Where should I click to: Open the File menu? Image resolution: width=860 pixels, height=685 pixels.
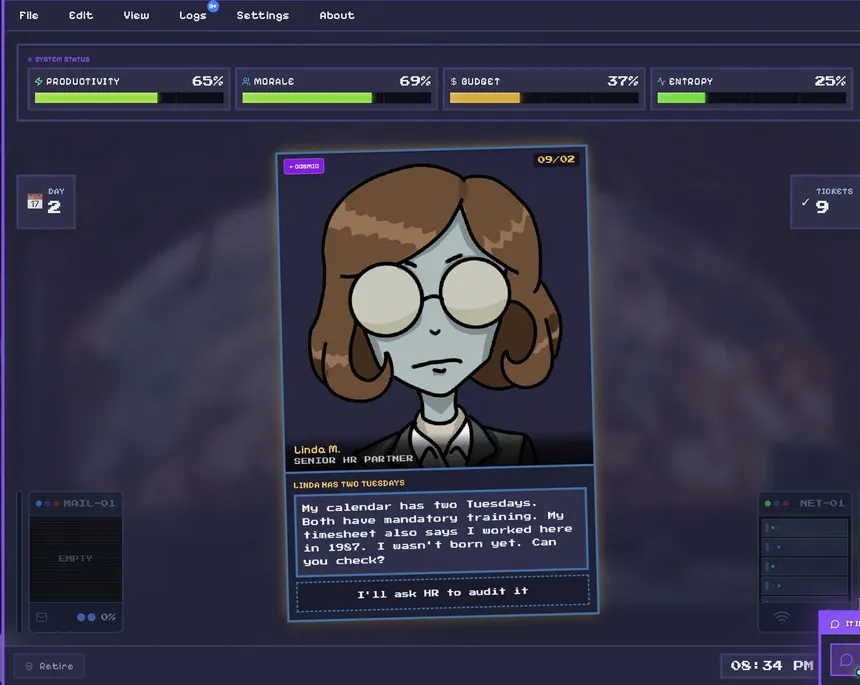point(29,15)
